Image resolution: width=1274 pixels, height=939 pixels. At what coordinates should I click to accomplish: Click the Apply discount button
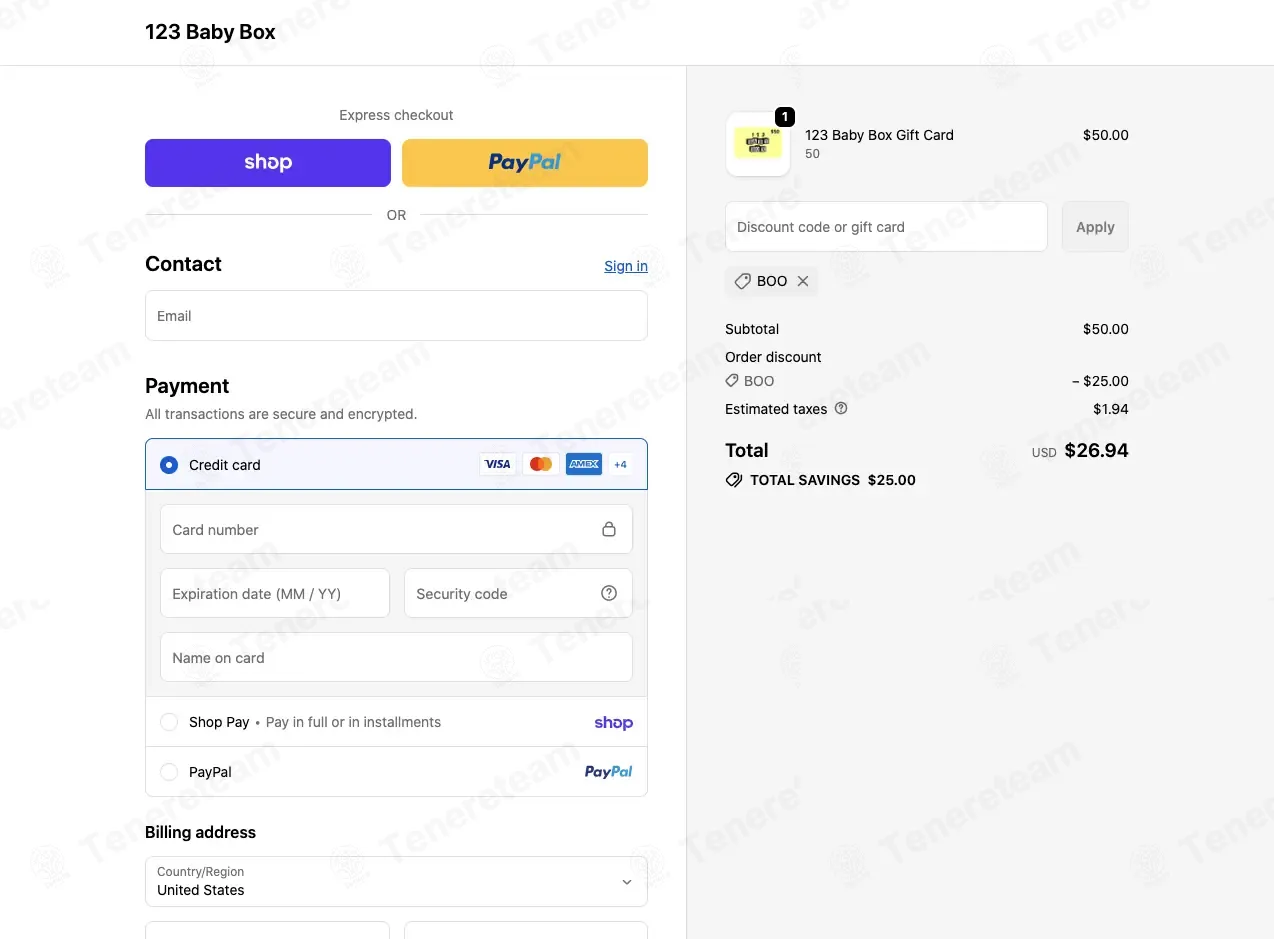[1095, 227]
